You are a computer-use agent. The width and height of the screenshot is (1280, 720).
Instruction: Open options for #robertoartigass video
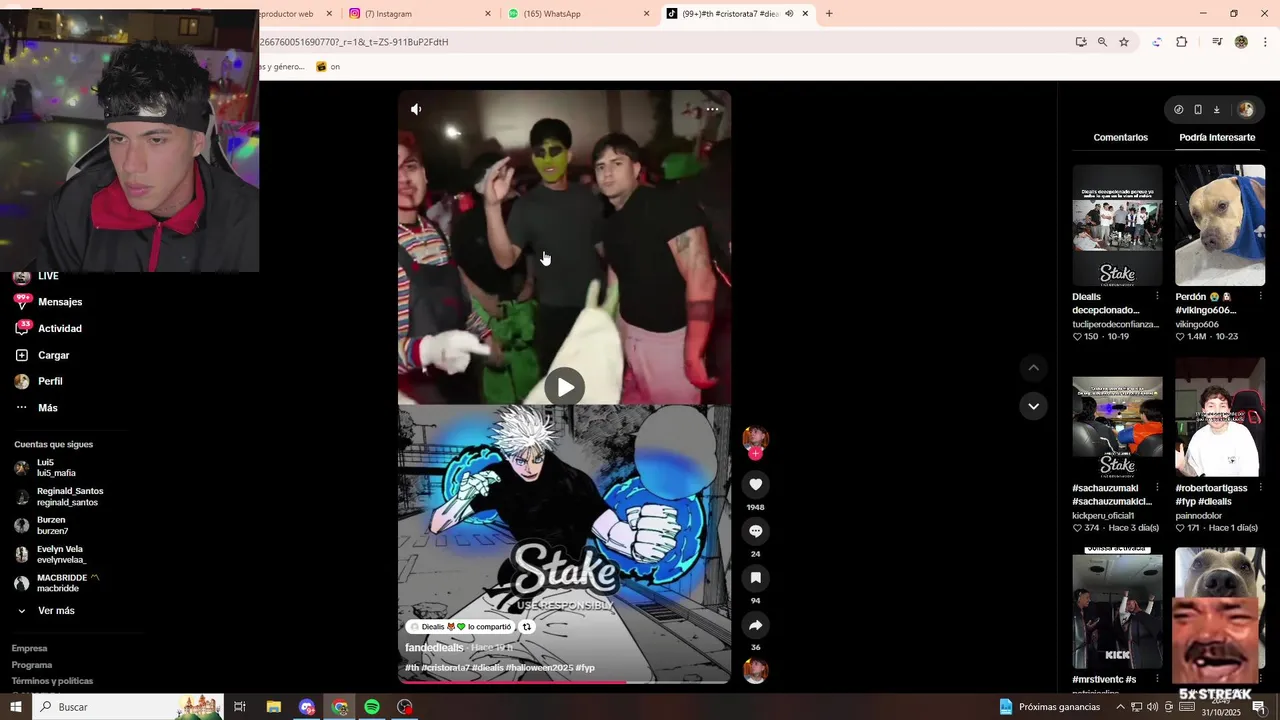(x=1260, y=488)
